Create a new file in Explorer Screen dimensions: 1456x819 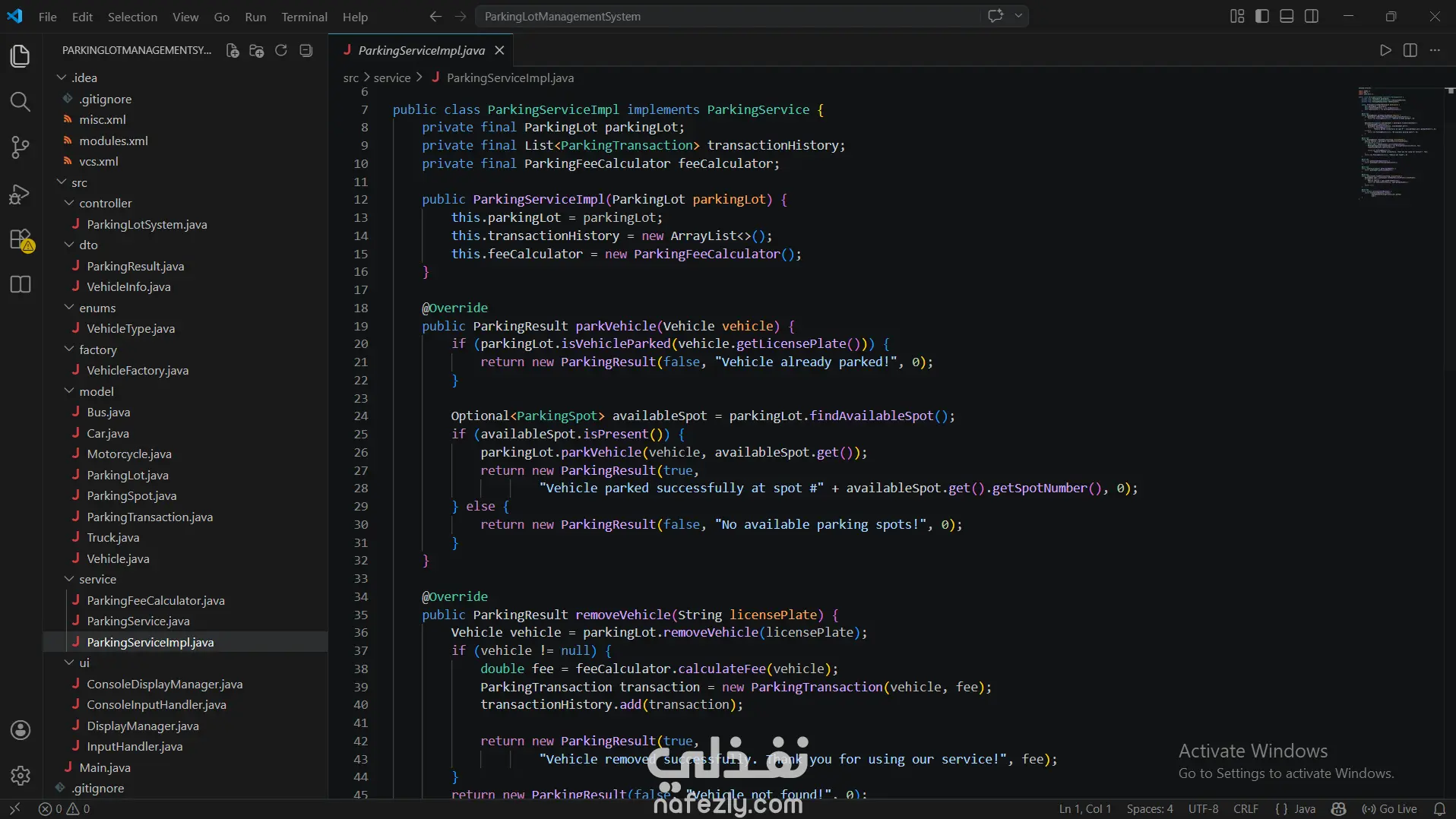(x=233, y=50)
